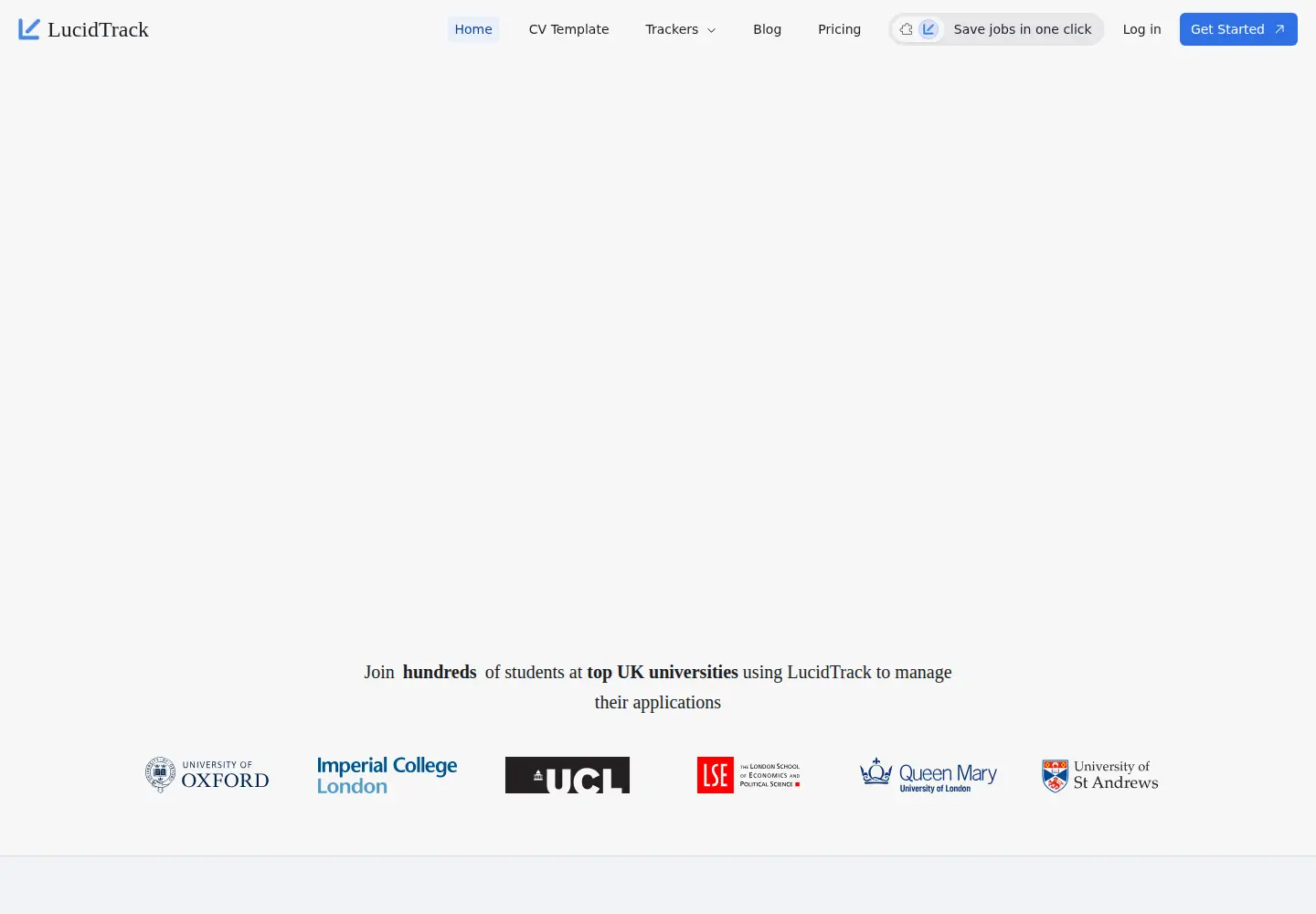Go to the CV Template page

click(x=568, y=29)
